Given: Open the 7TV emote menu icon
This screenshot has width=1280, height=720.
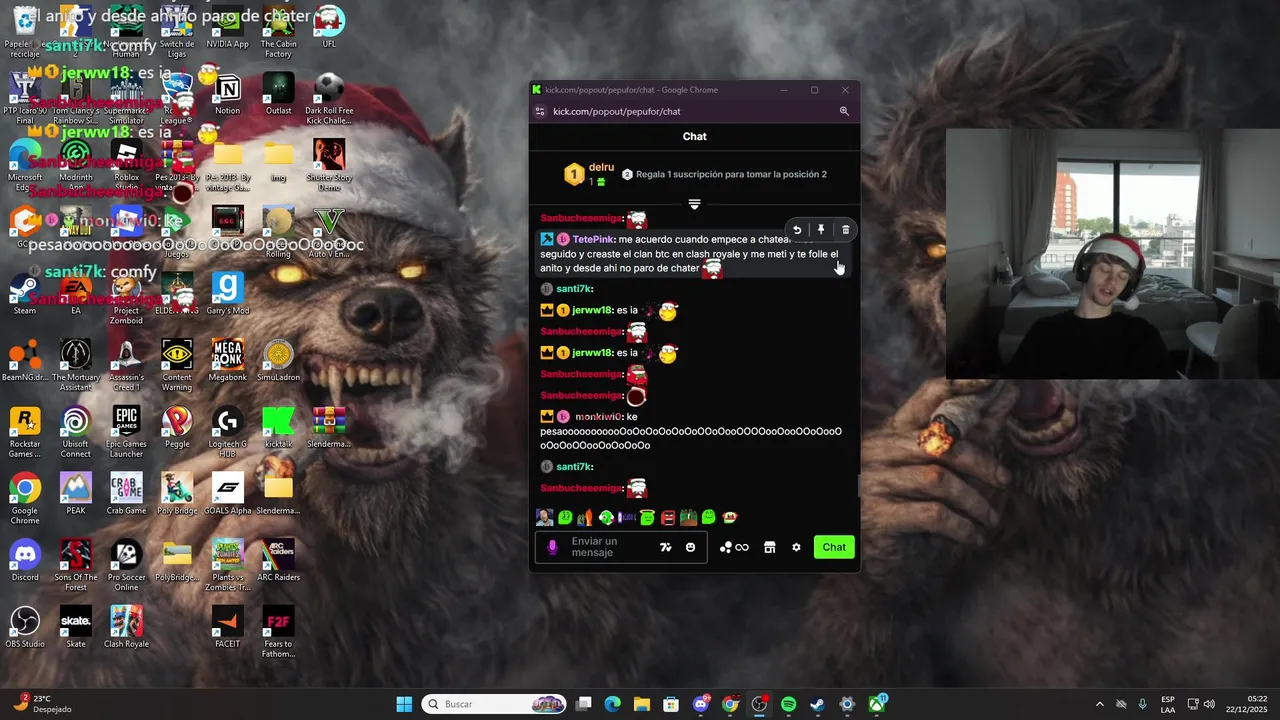Looking at the screenshot, I should (666, 547).
